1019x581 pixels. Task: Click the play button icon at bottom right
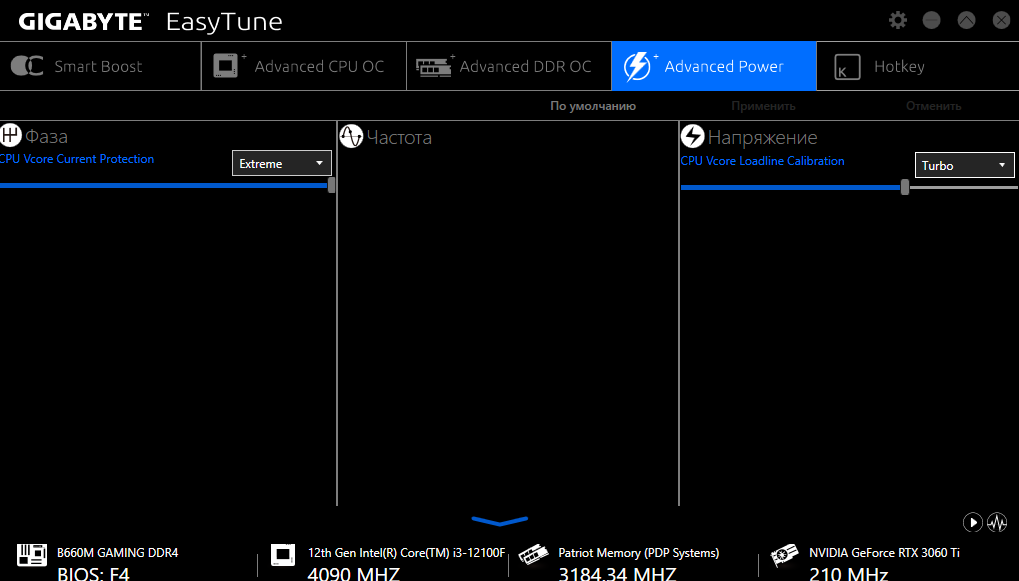click(x=972, y=523)
